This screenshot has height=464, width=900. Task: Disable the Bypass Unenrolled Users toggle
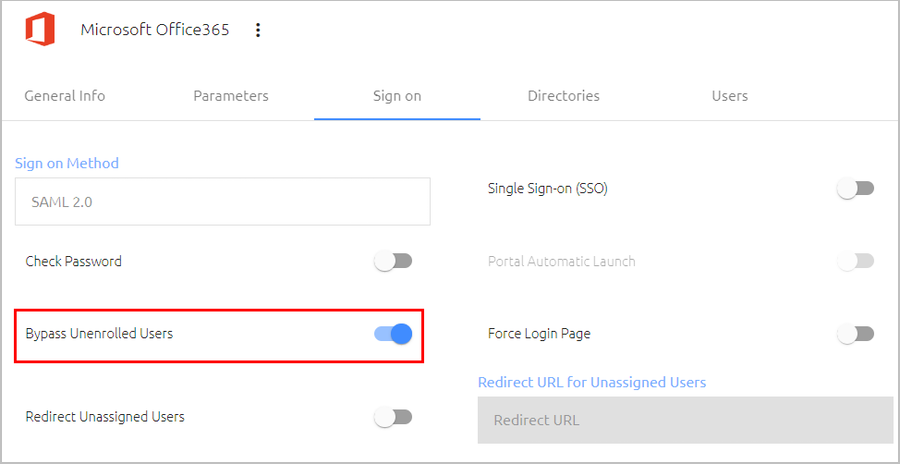coord(393,334)
